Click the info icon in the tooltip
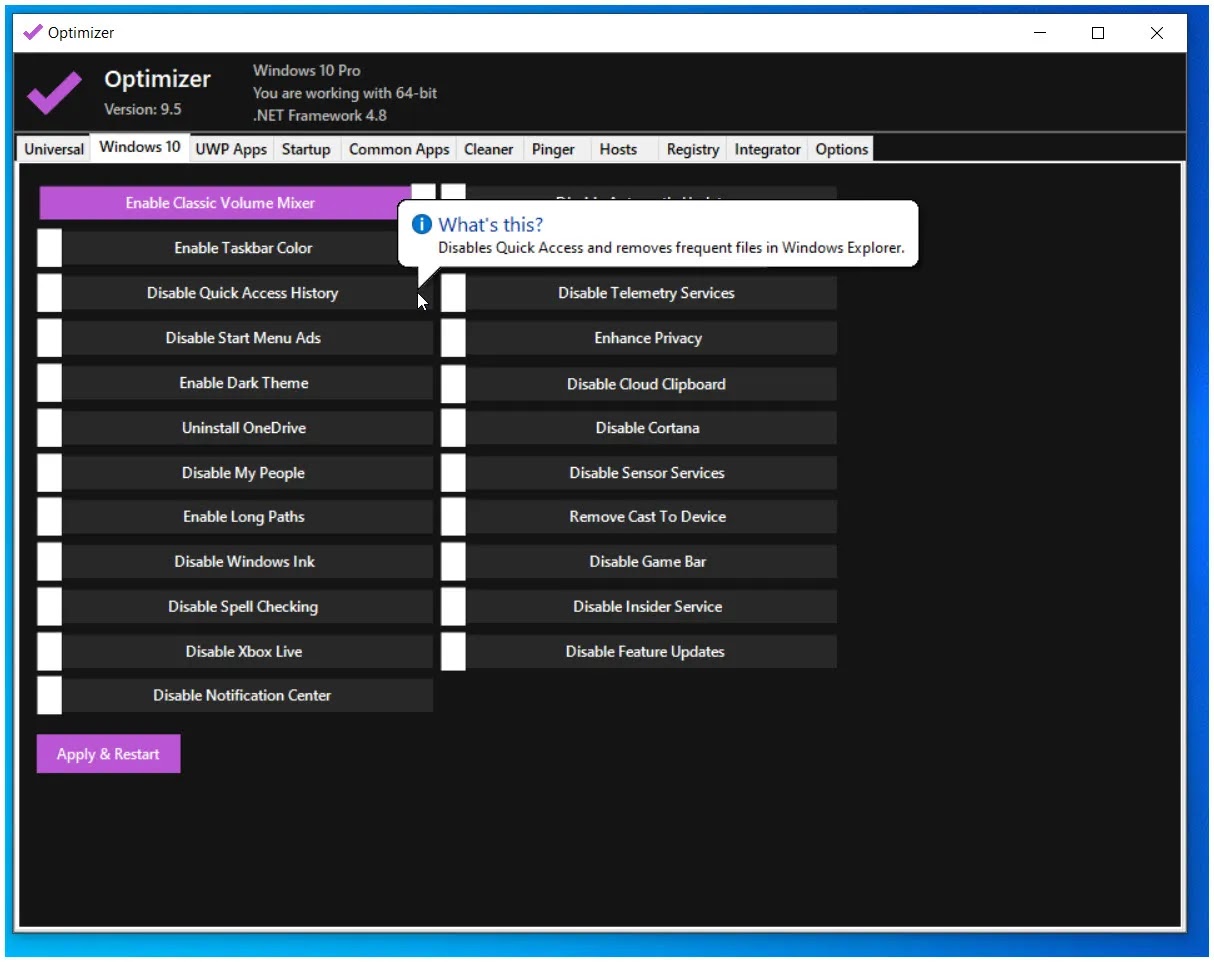Viewport: 1214px width, 962px height. [x=422, y=224]
